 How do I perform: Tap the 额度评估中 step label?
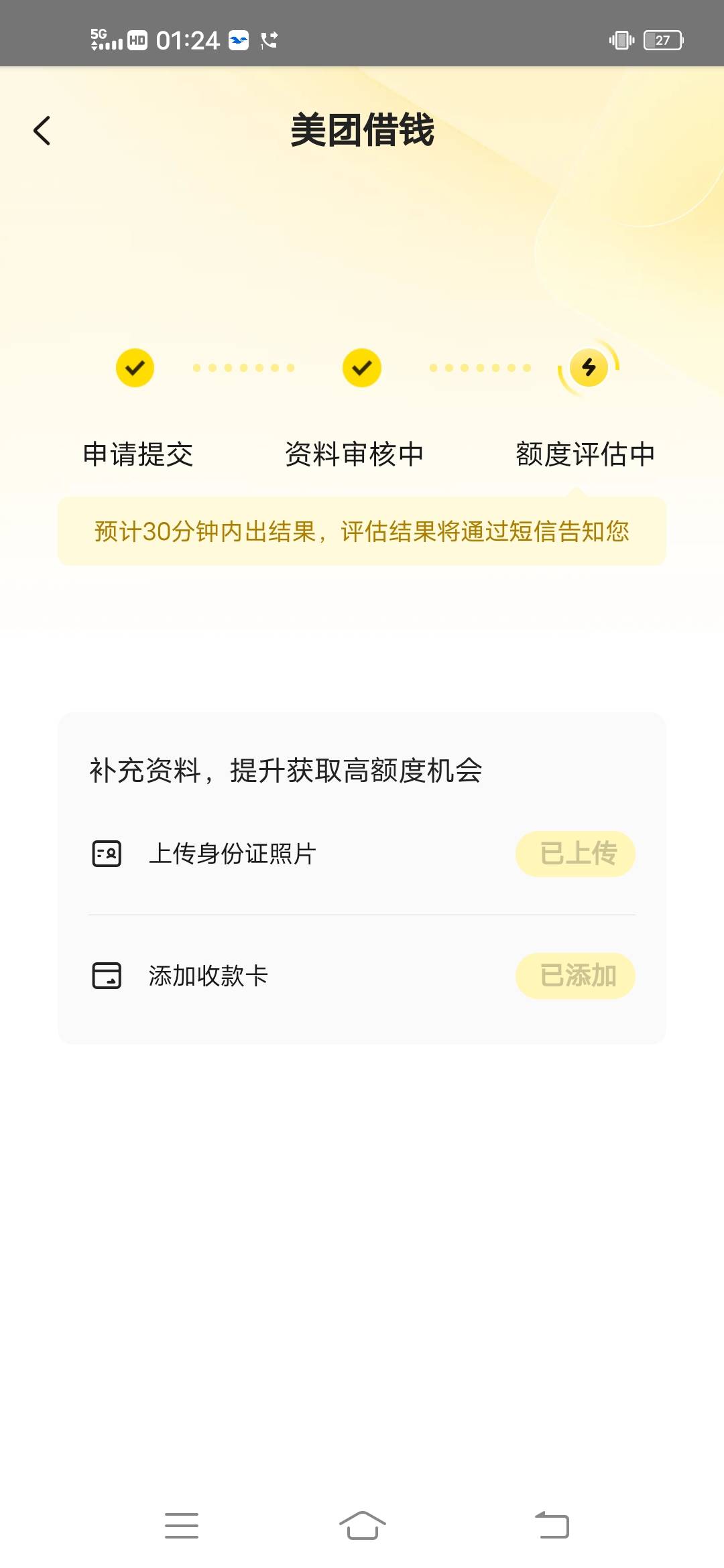(x=585, y=454)
